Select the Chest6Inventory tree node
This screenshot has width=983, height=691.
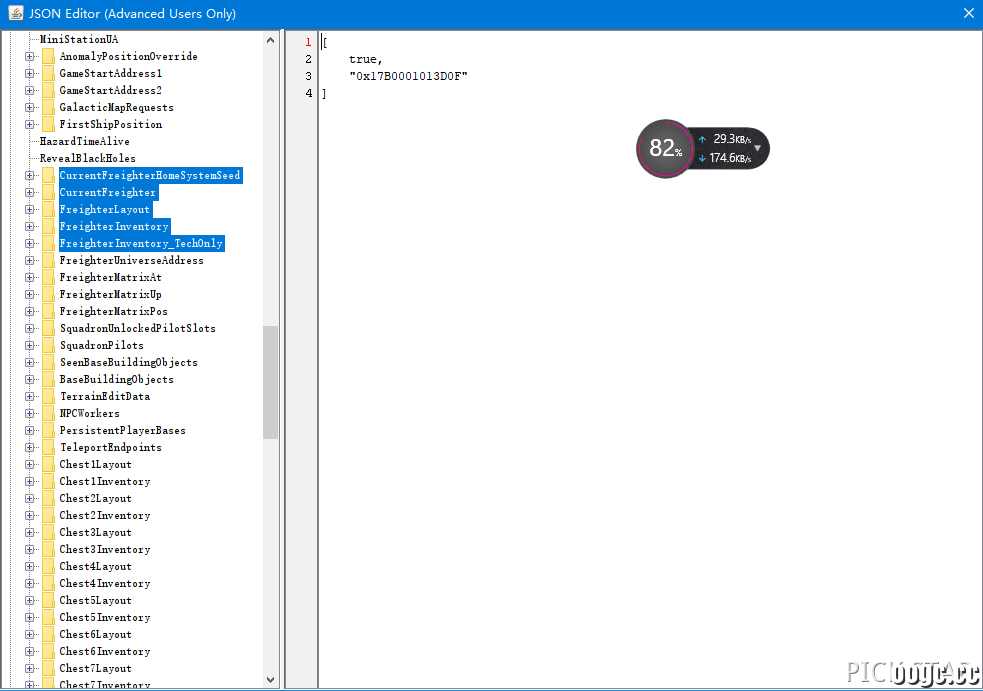coord(105,651)
